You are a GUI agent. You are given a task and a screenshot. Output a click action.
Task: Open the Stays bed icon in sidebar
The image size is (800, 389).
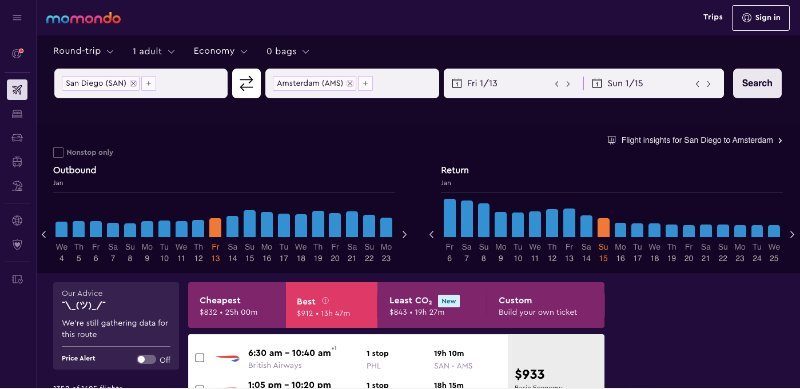17,114
